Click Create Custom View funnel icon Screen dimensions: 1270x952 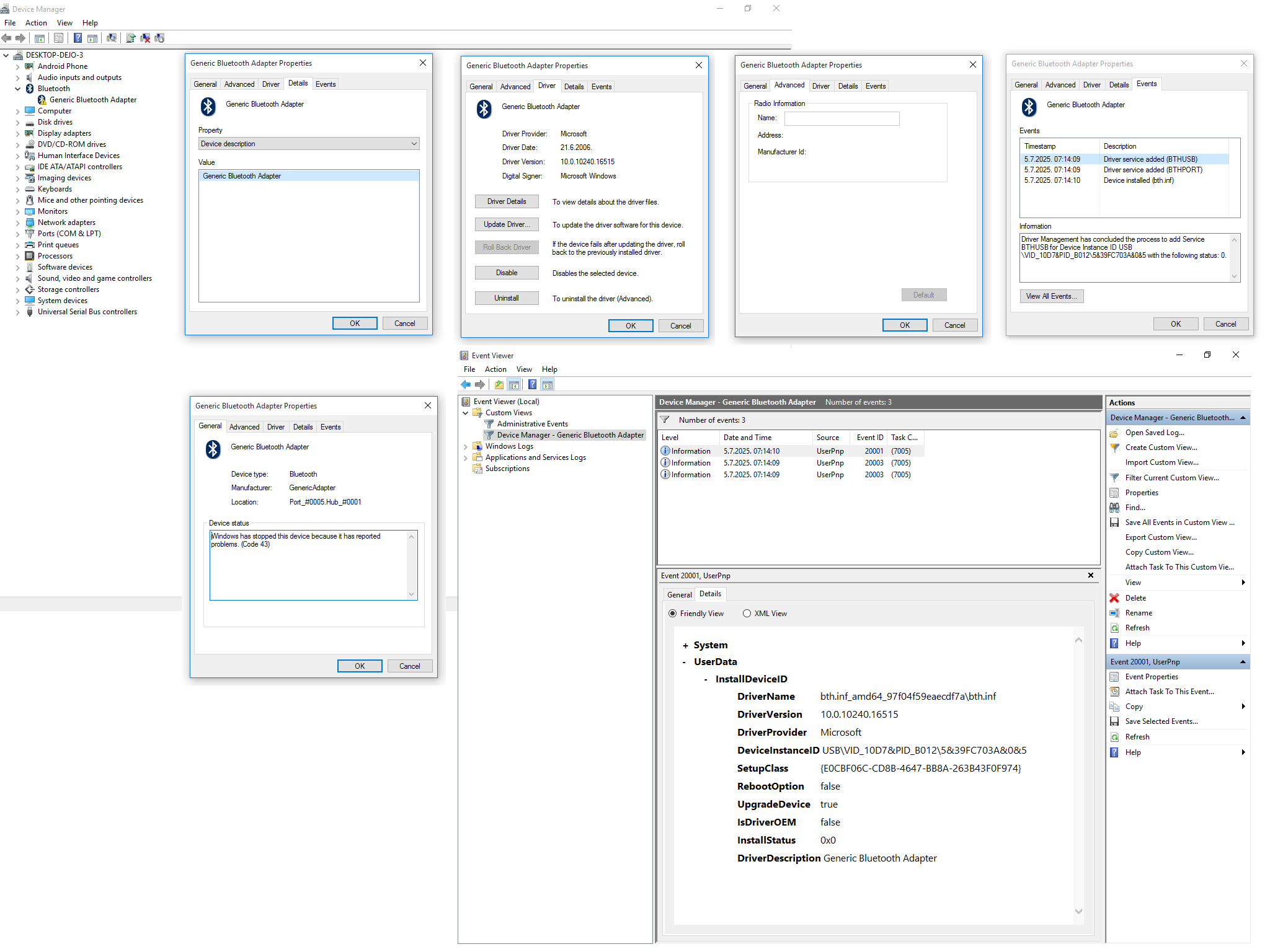[1114, 447]
